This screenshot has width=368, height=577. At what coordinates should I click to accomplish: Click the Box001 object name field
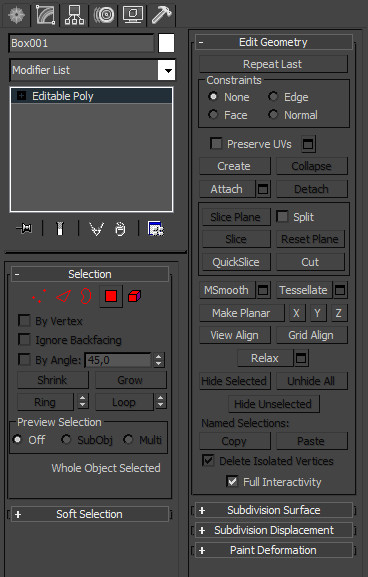82,43
